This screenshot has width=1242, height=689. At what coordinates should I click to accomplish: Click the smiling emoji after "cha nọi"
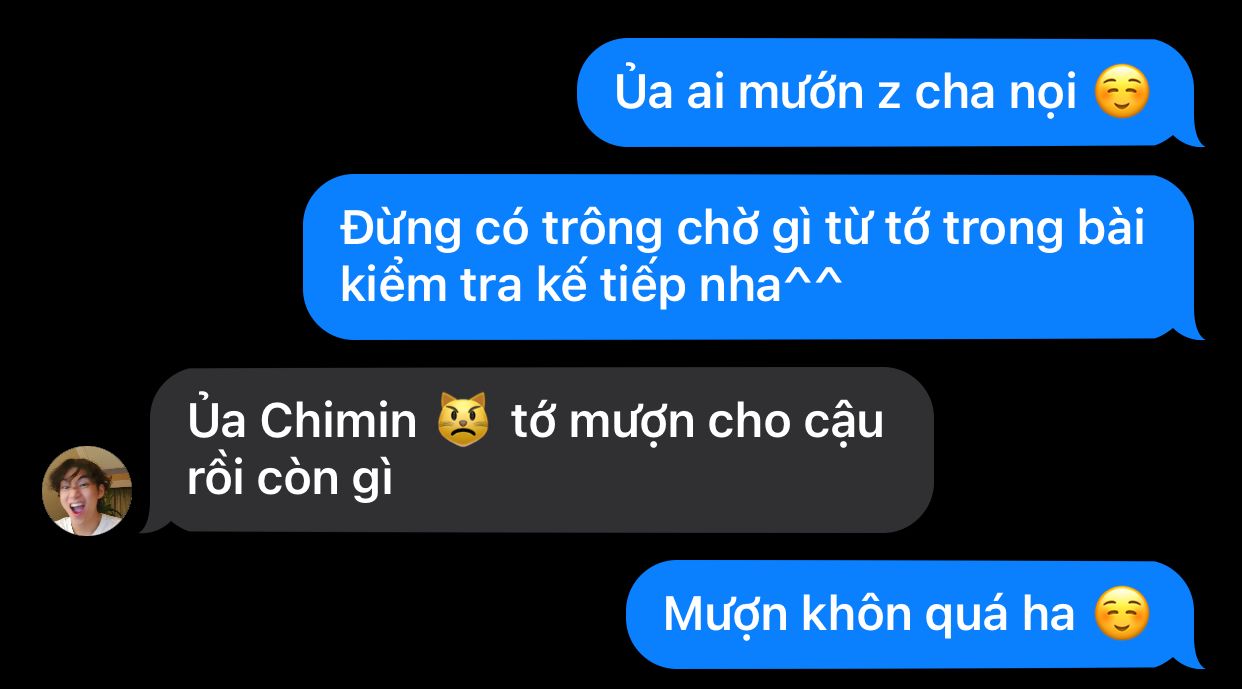point(1122,93)
